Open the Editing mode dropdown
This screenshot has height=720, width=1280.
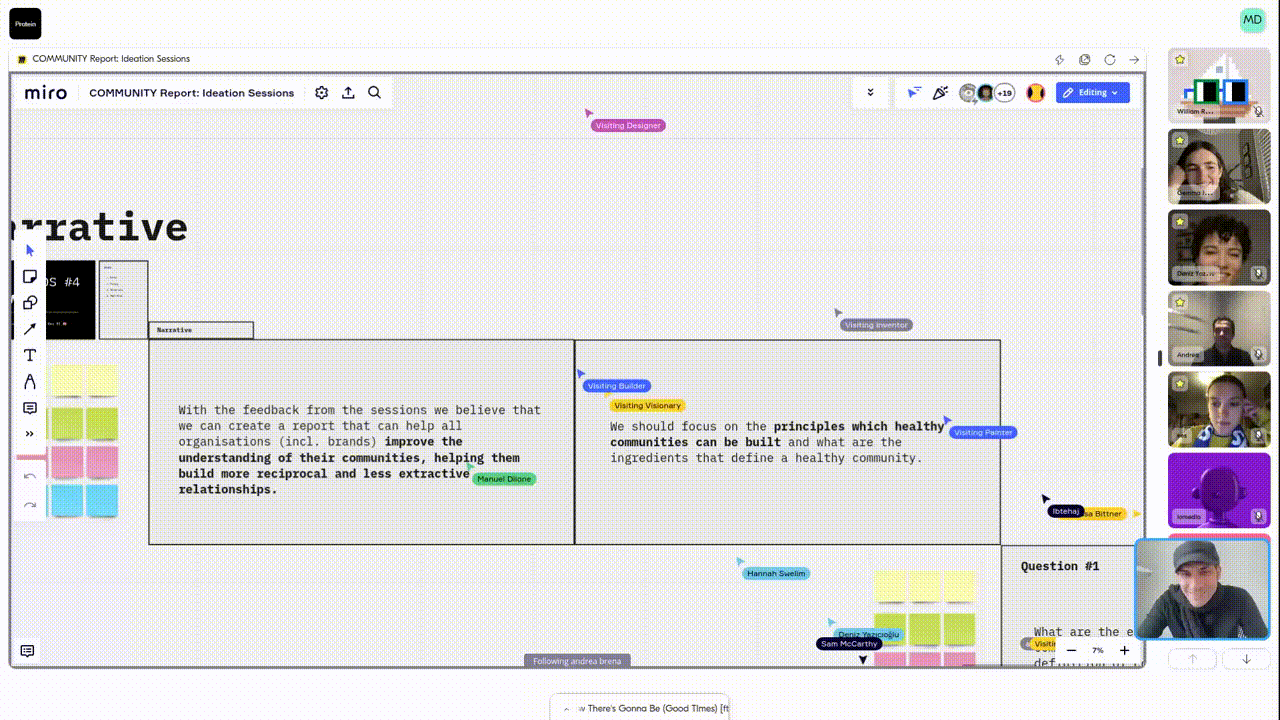pos(1093,93)
